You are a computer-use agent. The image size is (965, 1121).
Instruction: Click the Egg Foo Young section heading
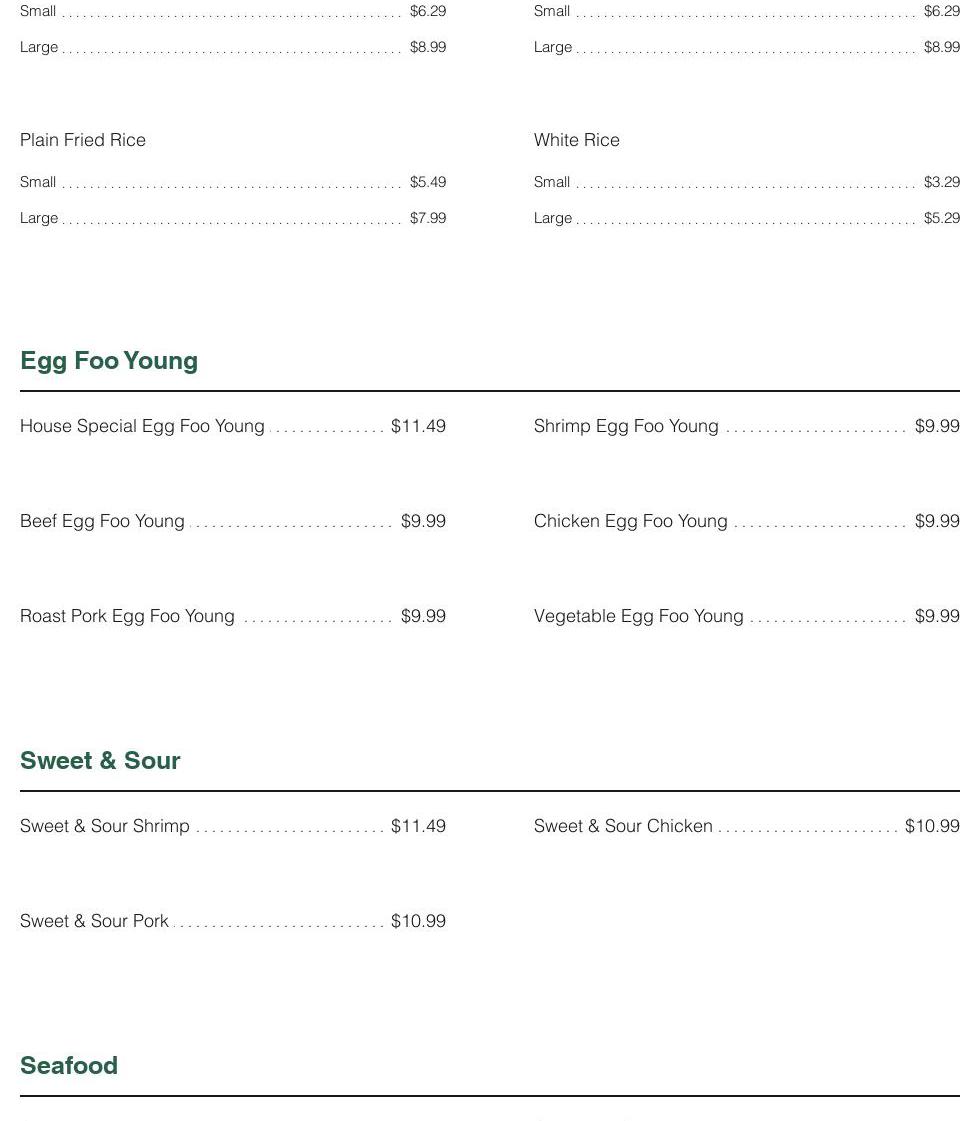point(109,361)
